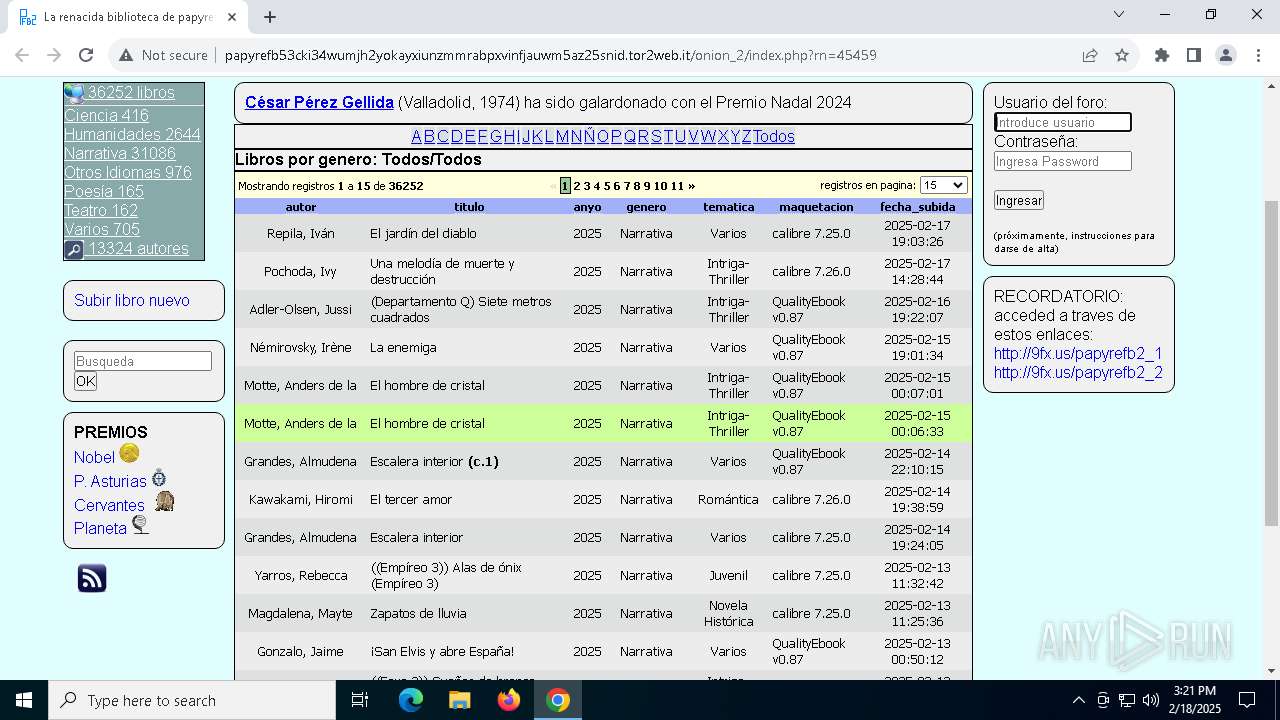Click the P. Asturias award icon

159,478
